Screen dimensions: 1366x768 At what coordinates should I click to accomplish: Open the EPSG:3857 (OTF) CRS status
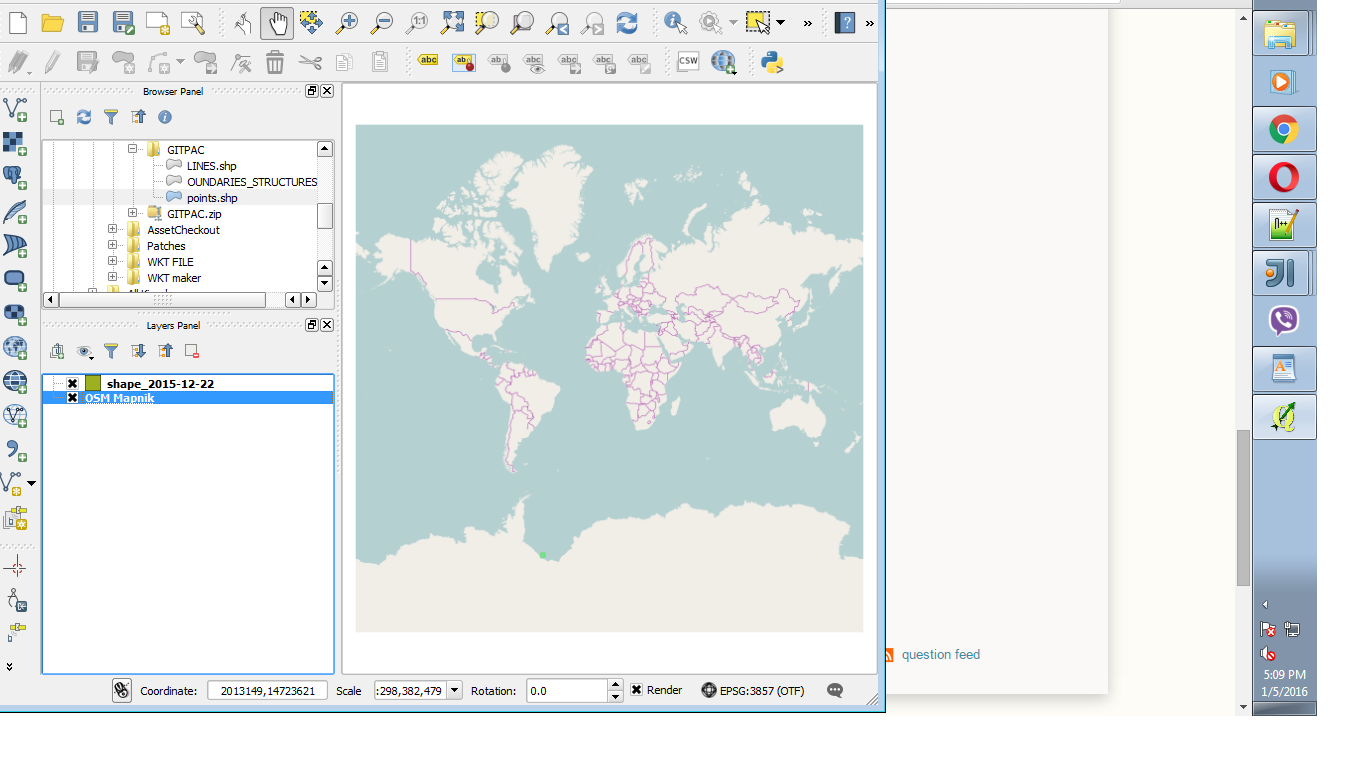[x=753, y=690]
